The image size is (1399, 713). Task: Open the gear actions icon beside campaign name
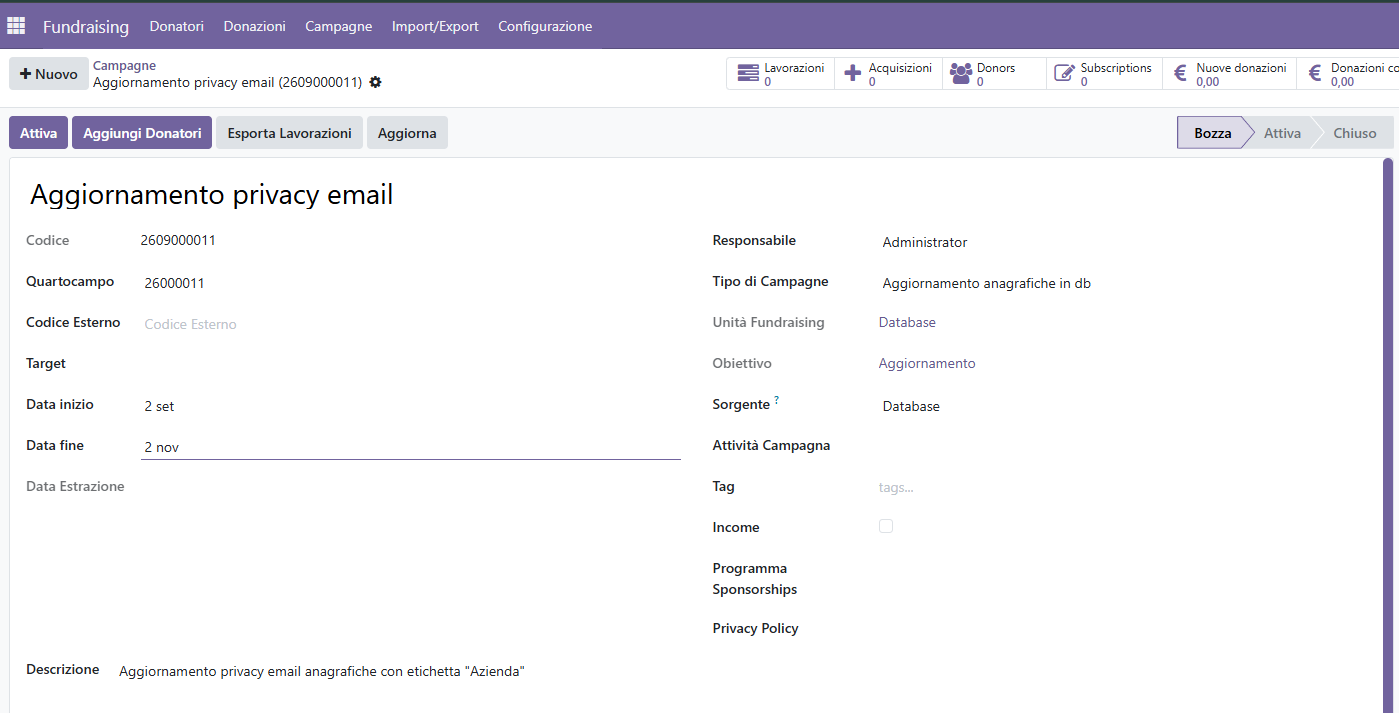(x=375, y=82)
